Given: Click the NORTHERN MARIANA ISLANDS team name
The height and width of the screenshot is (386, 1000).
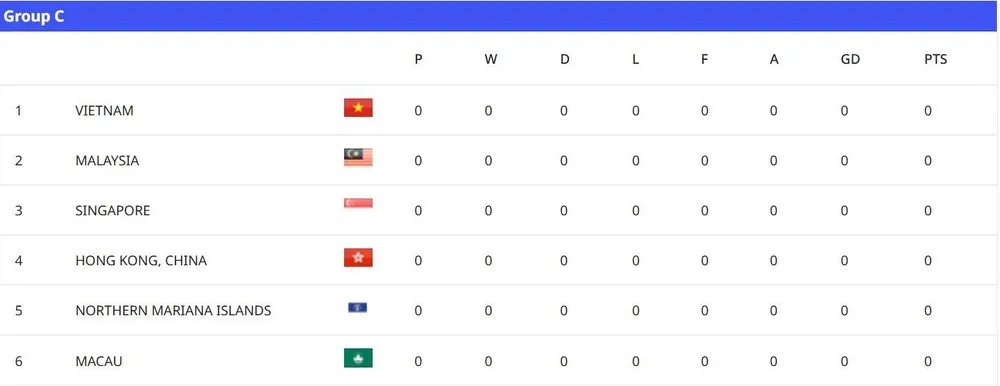Looking at the screenshot, I should click(173, 311).
